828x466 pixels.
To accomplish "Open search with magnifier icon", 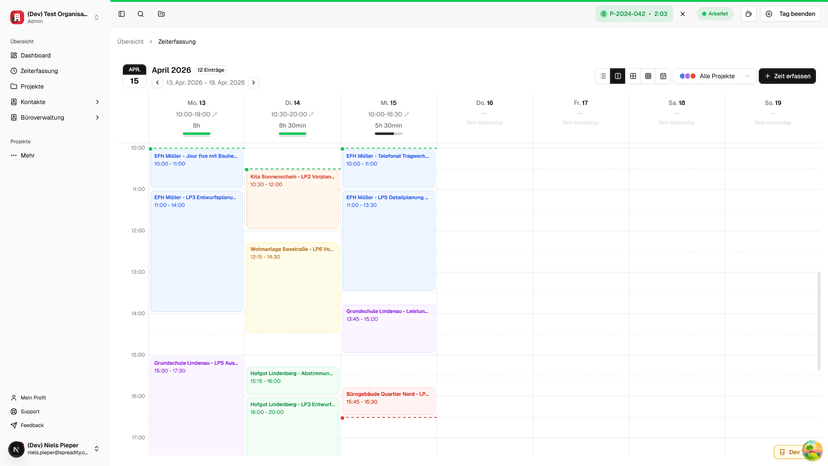I will coord(140,14).
